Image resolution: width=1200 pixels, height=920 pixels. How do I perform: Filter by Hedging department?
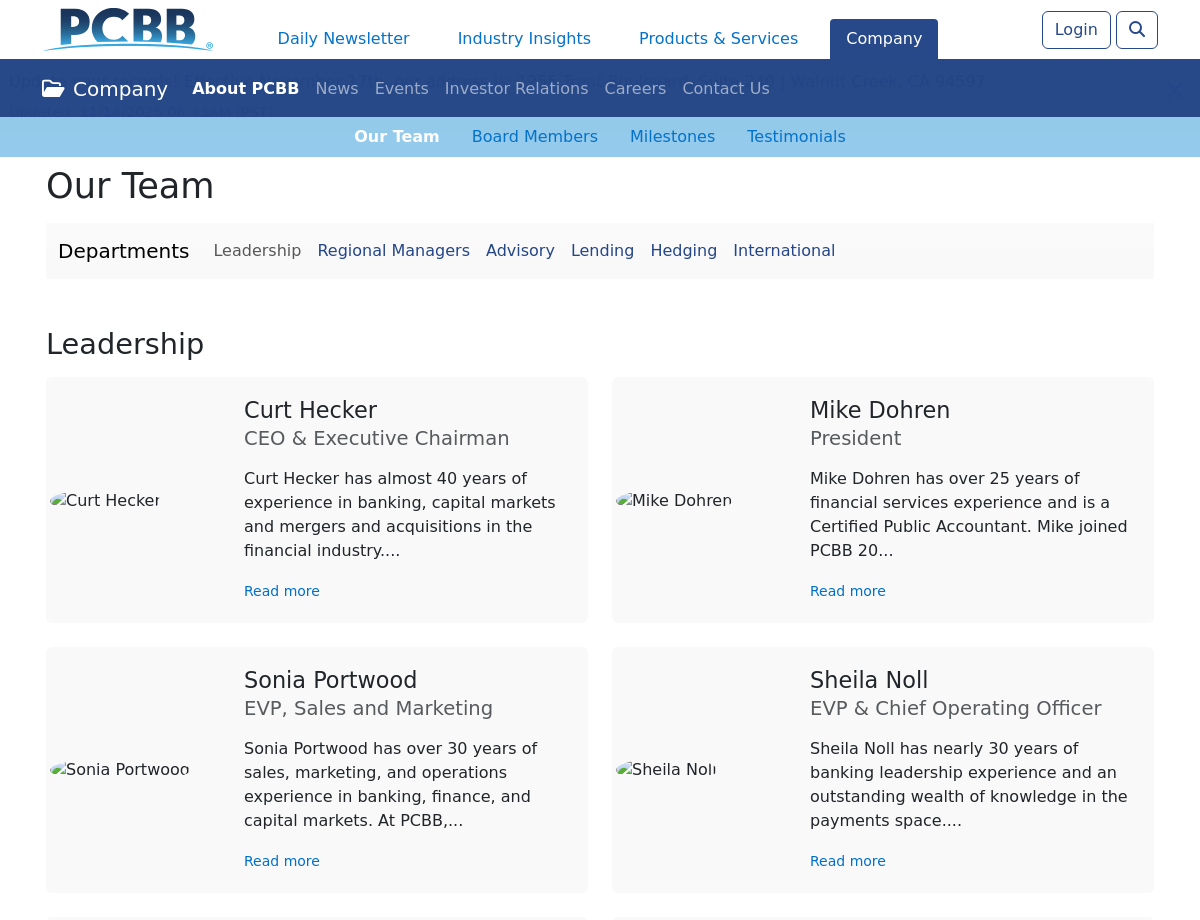pos(683,251)
